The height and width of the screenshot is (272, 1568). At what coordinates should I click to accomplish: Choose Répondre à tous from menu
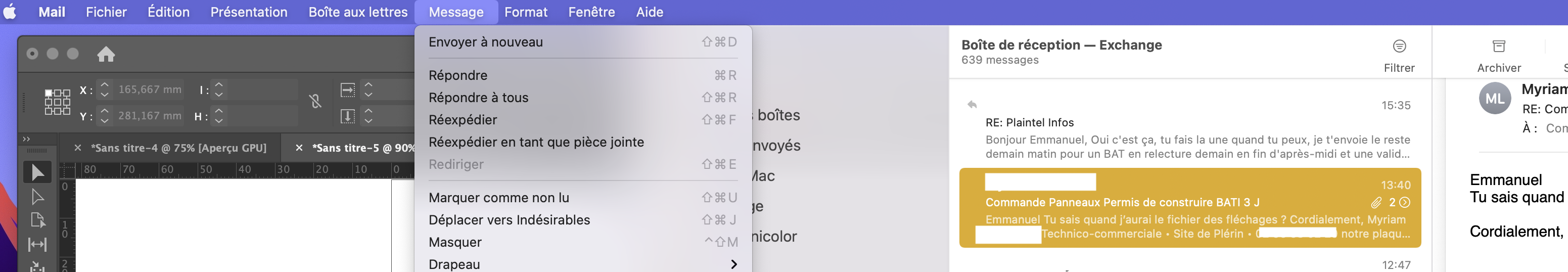pos(478,98)
